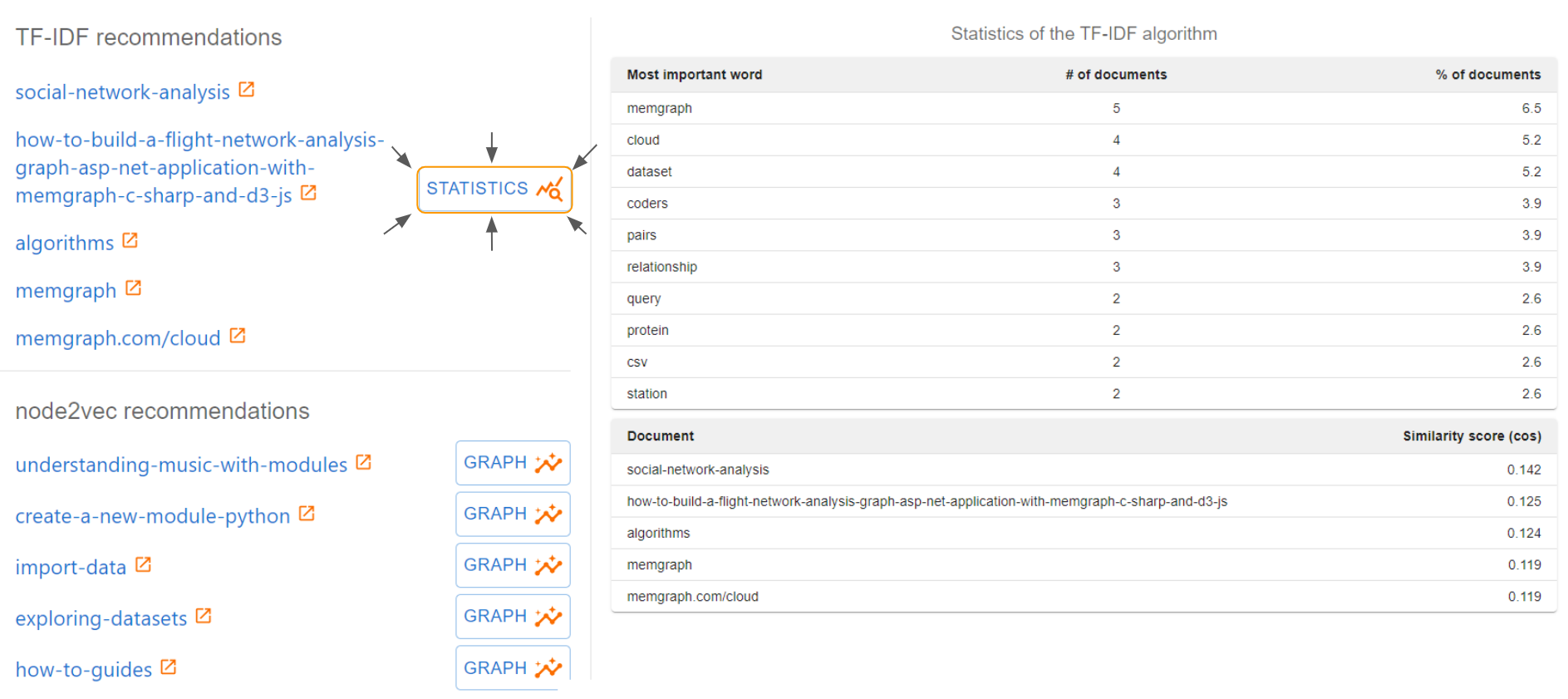Open GRAPH for create-a-new-module-python
Viewport: 1568px width, 699px height.
513,514
